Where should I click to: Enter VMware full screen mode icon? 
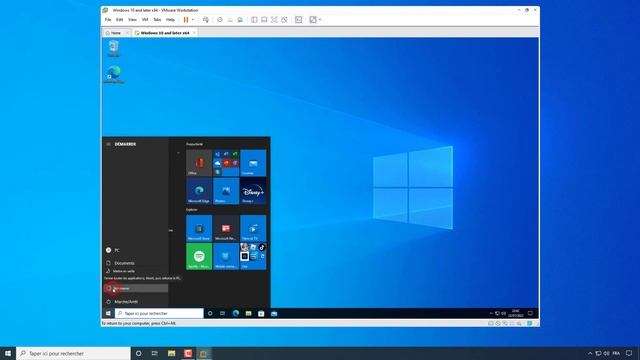point(274,20)
